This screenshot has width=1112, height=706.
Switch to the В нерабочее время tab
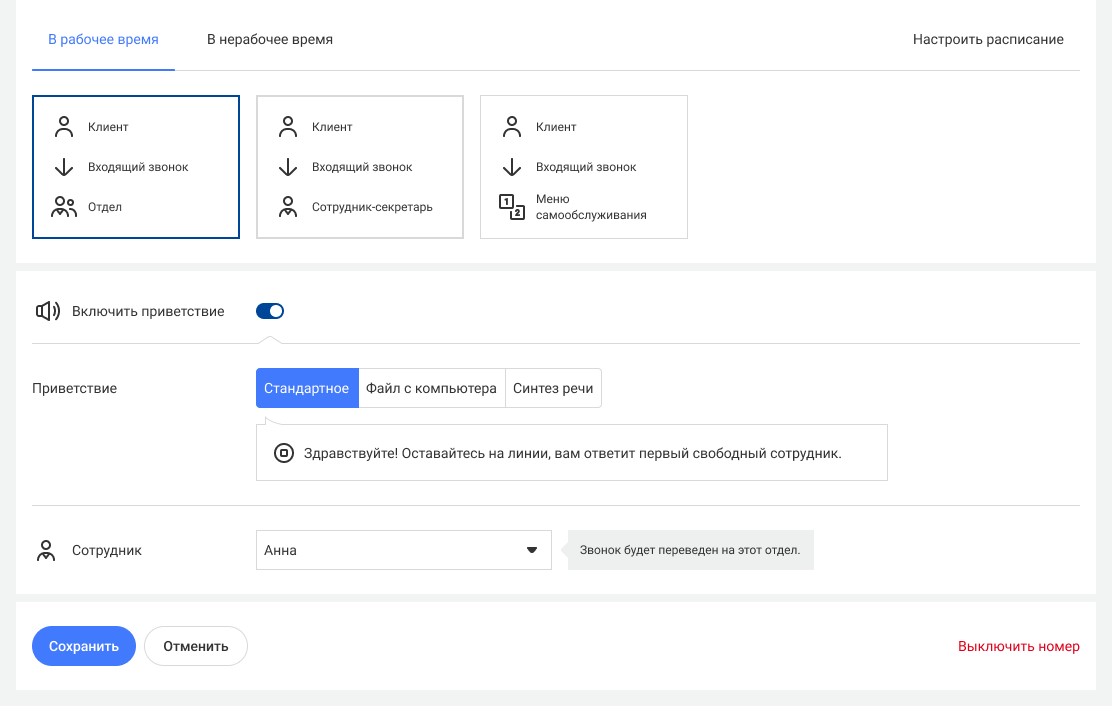point(269,40)
